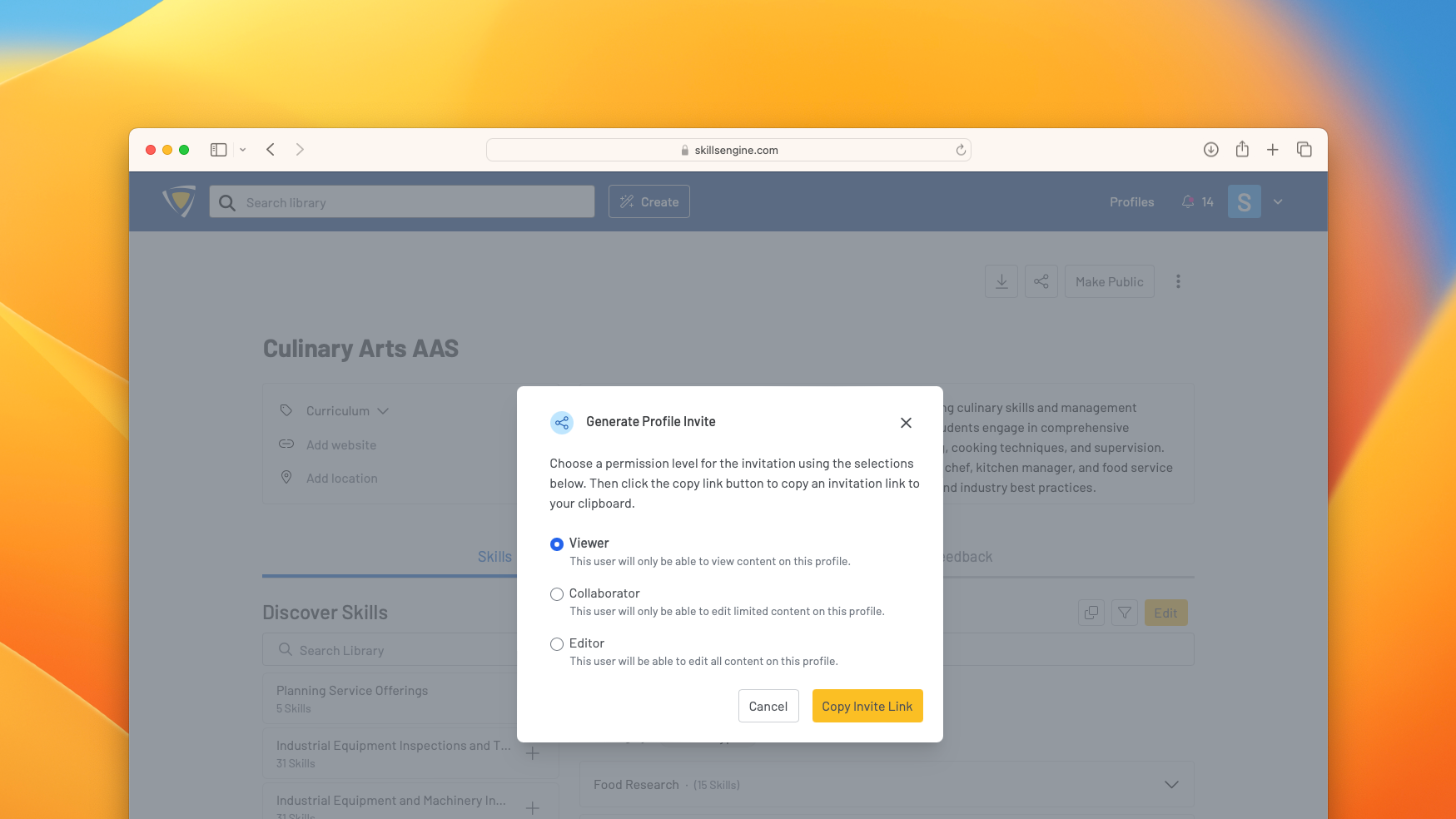This screenshot has height=819, width=1456.
Task: Toggle the Safari sidebar icon
Action: [218, 149]
